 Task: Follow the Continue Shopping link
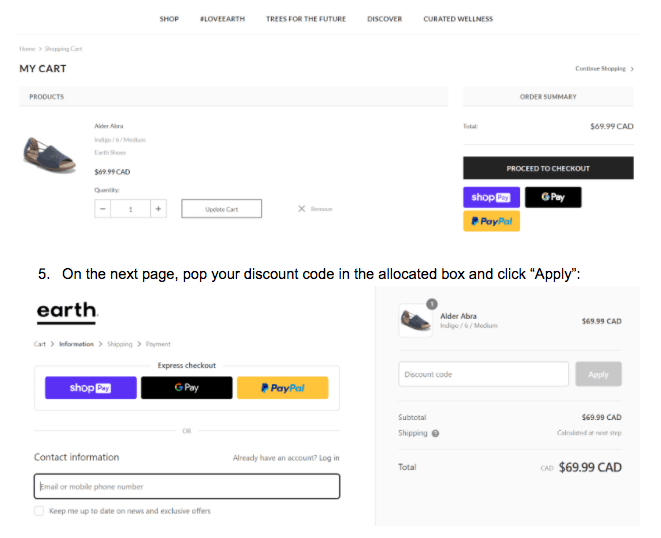point(603,69)
